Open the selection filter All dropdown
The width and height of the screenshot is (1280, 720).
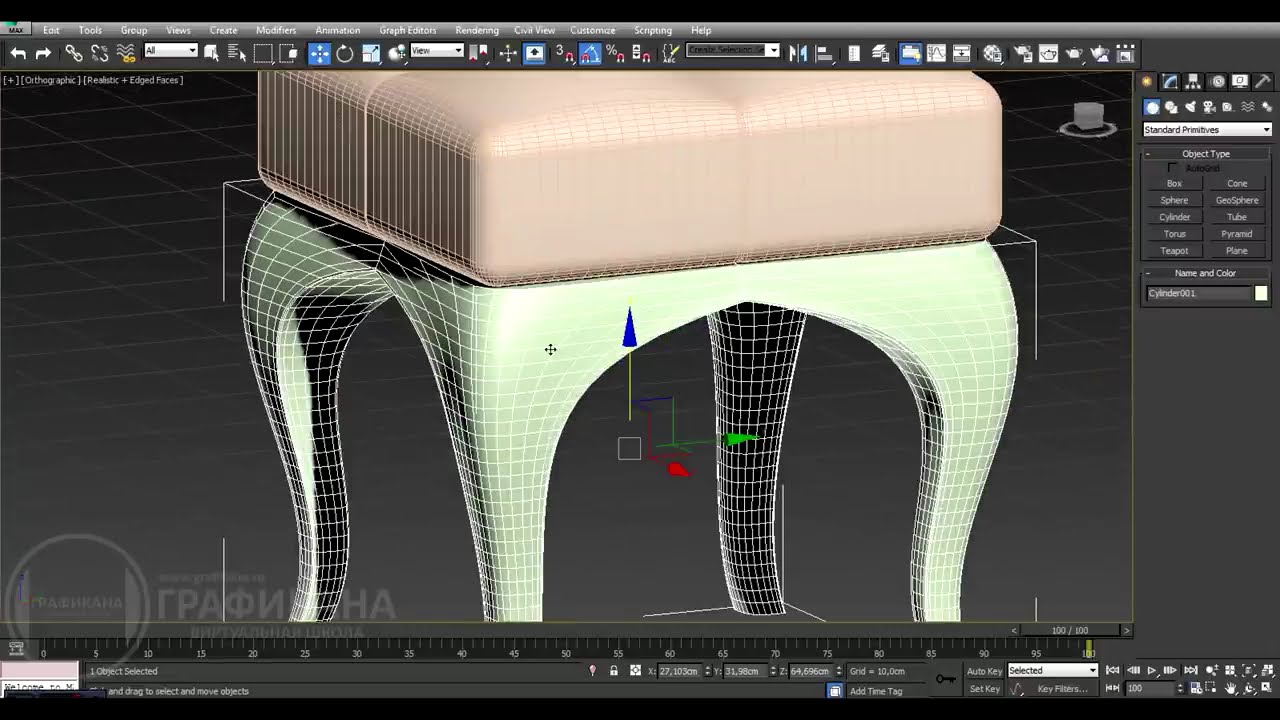click(x=171, y=50)
